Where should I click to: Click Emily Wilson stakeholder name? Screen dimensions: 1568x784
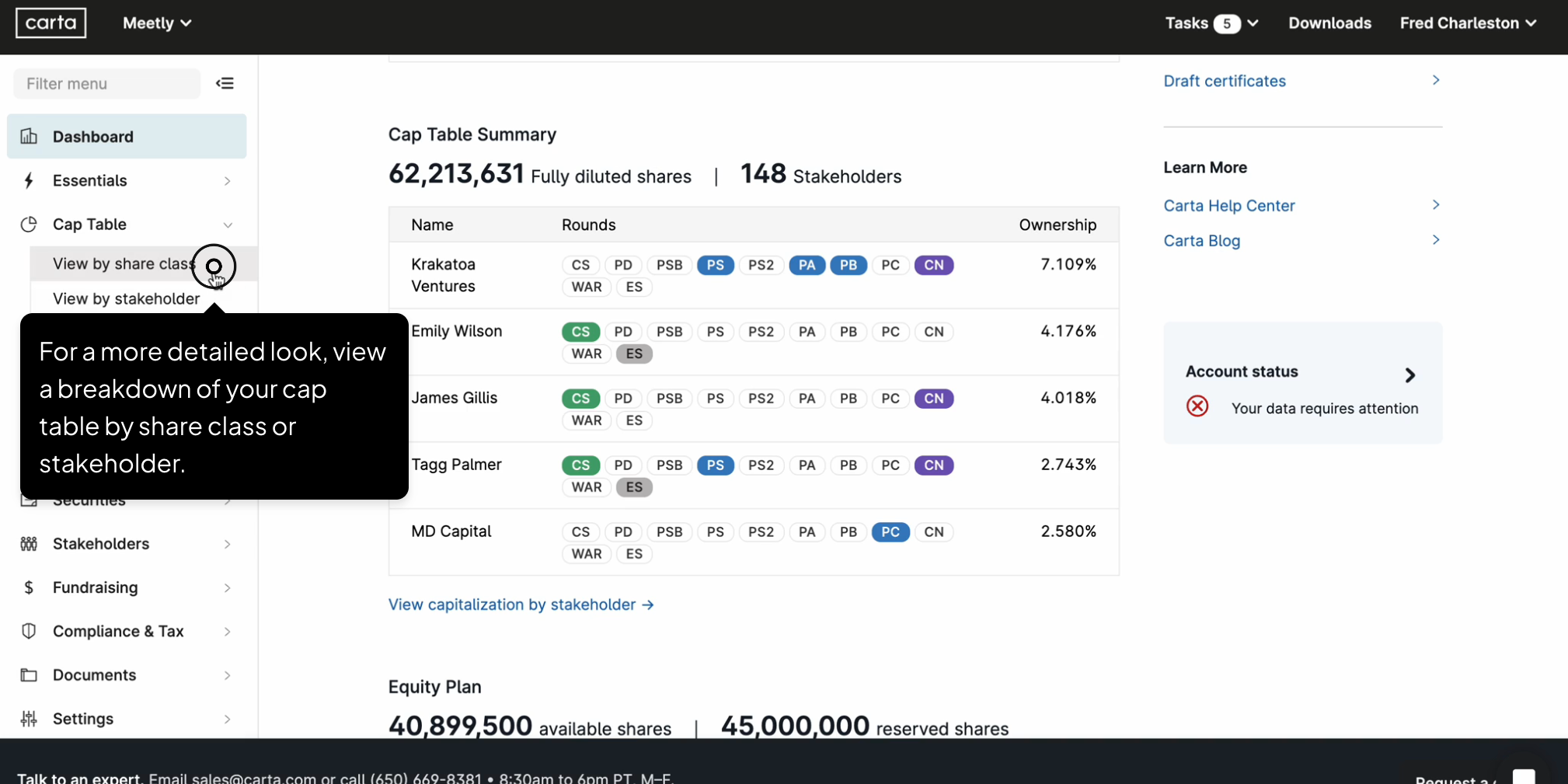[x=457, y=331]
